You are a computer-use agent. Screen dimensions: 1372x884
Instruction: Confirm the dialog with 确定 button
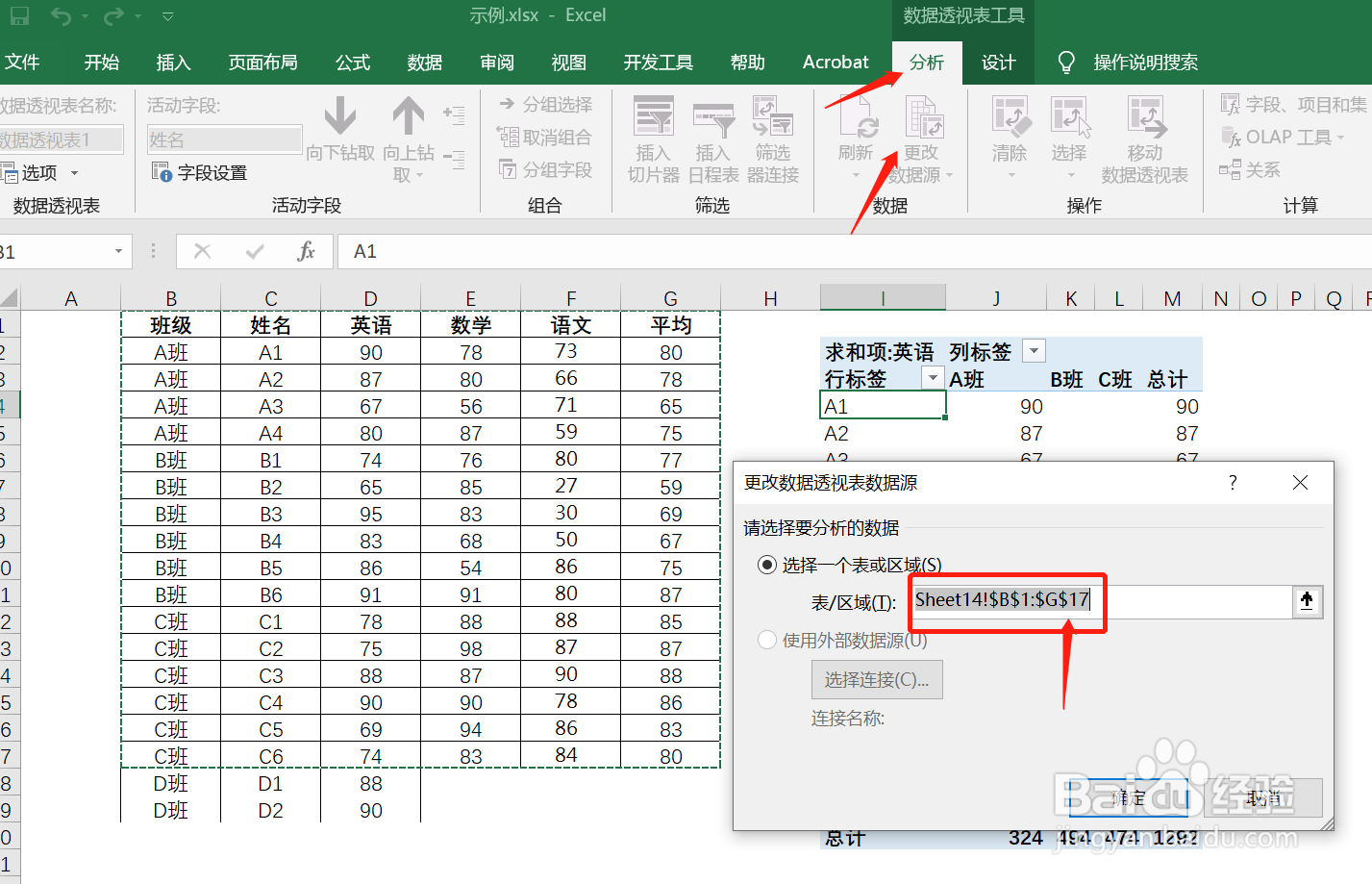(x=1128, y=797)
